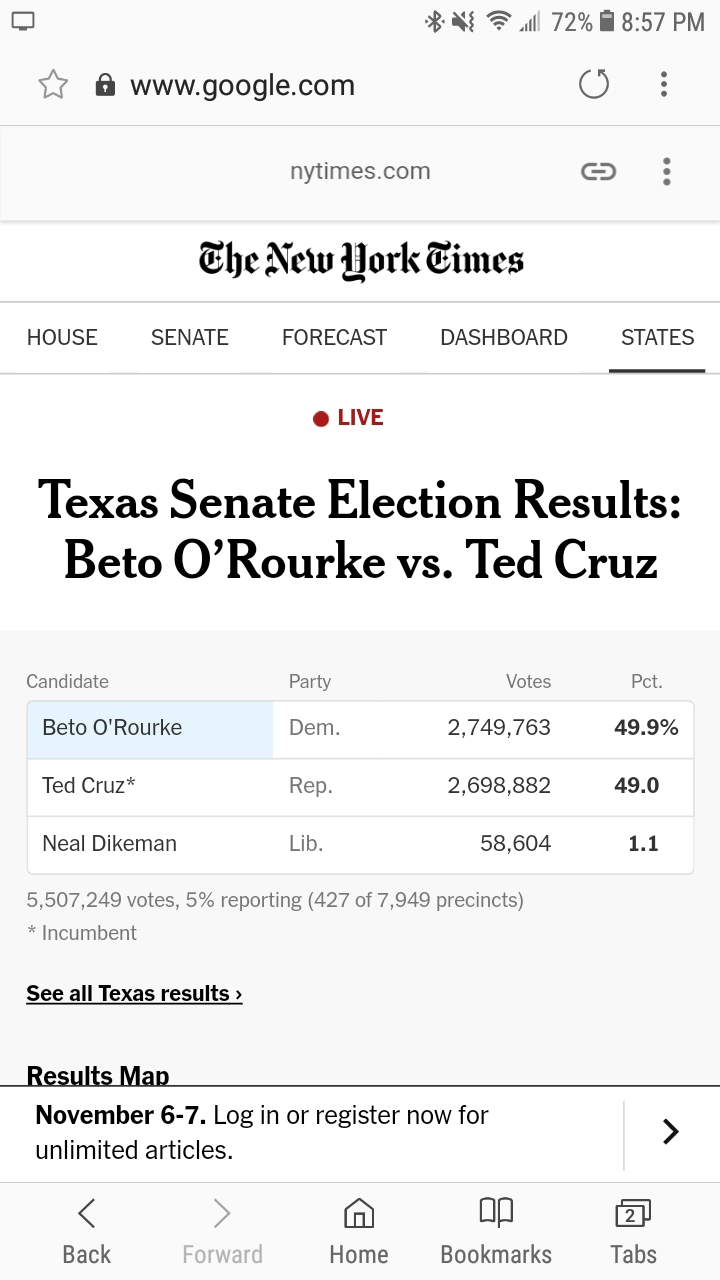Screen dimensions: 720x1280
Task: Reload the page using the refresh icon
Action: click(x=594, y=85)
